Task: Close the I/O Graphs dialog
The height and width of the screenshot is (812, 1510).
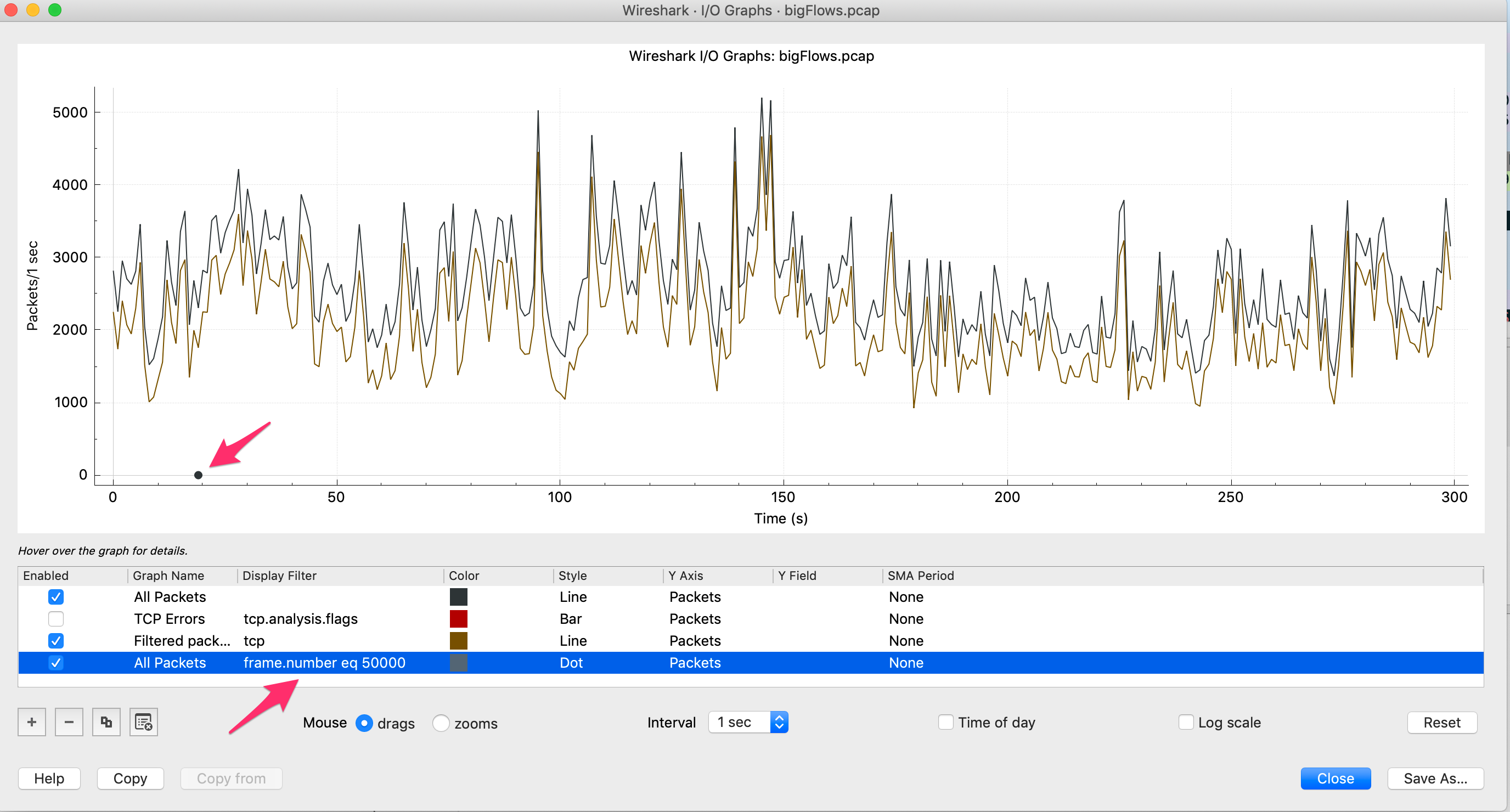Action: 1336,778
